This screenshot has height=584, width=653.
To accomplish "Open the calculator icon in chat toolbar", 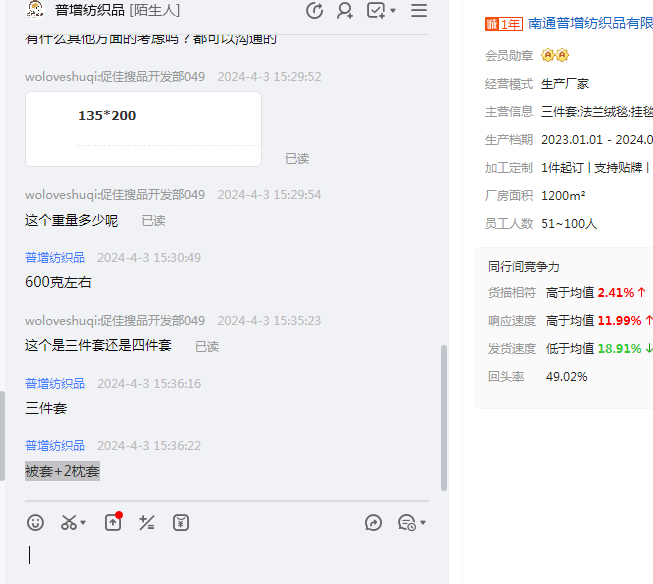I will coord(147,522).
